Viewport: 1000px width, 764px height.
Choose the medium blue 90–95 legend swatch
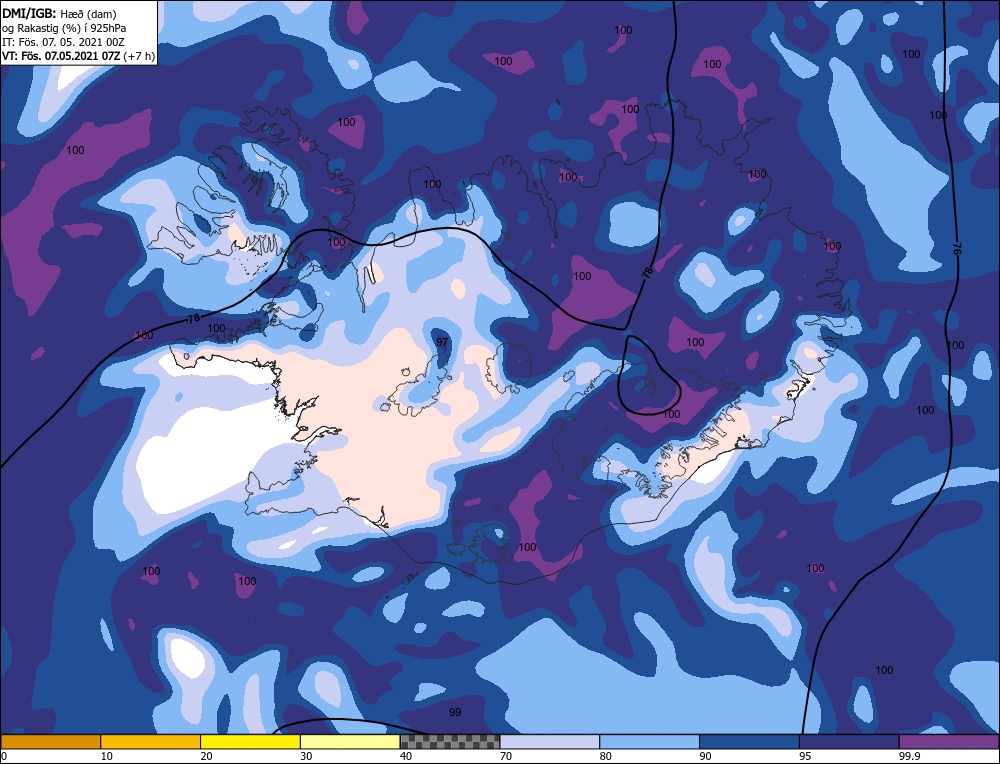pos(749,741)
